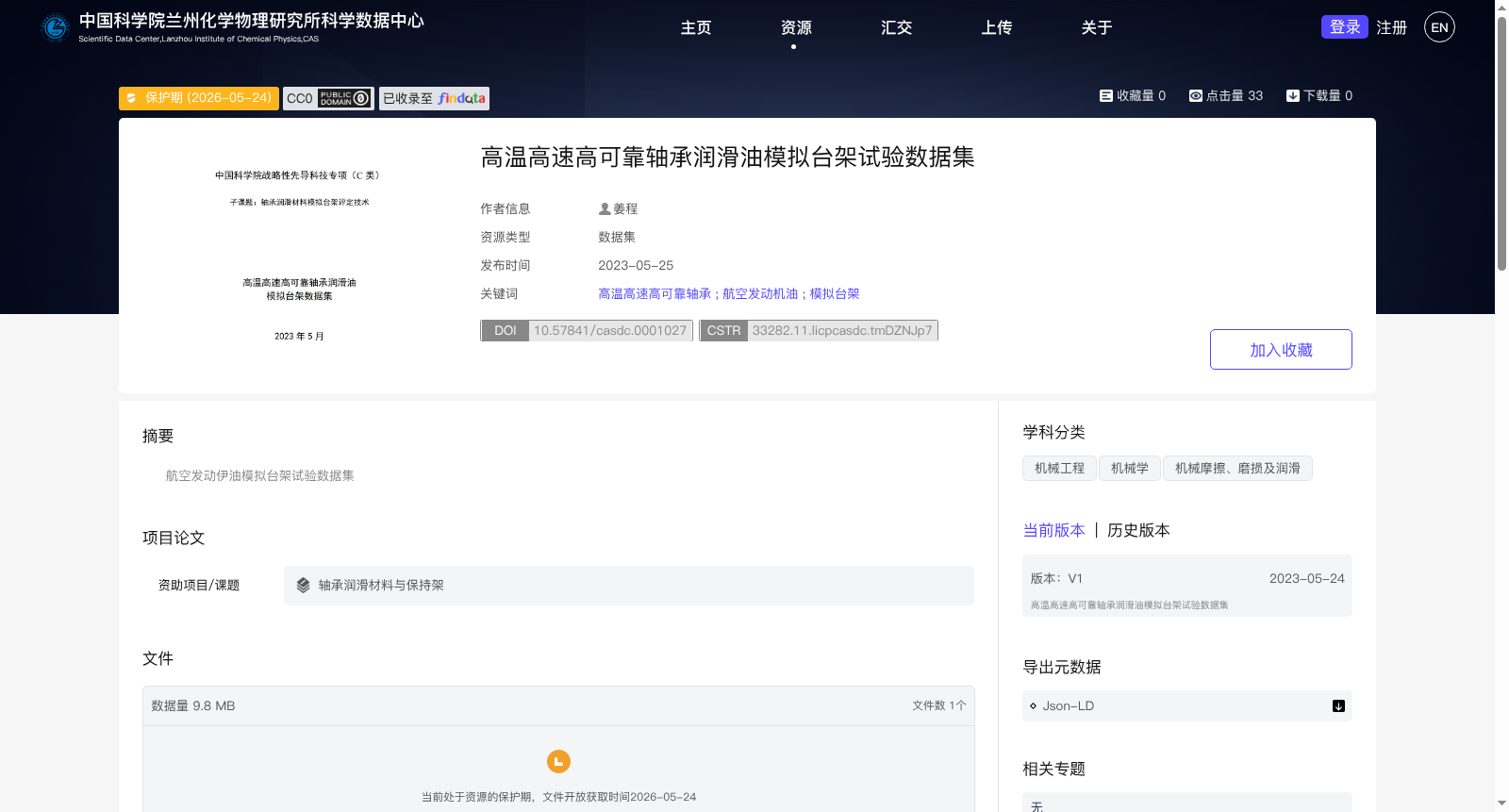Click the institute logo icon in header
1509x812 pixels.
click(x=56, y=28)
